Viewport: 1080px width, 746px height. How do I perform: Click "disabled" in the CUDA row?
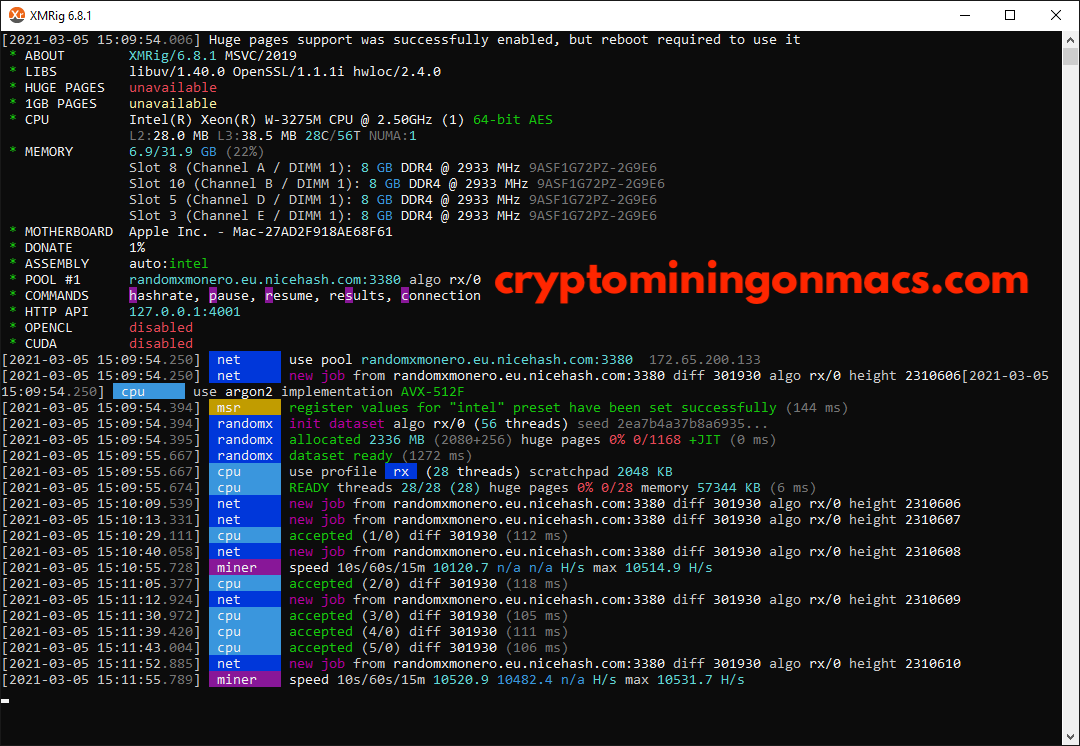[x=160, y=344]
